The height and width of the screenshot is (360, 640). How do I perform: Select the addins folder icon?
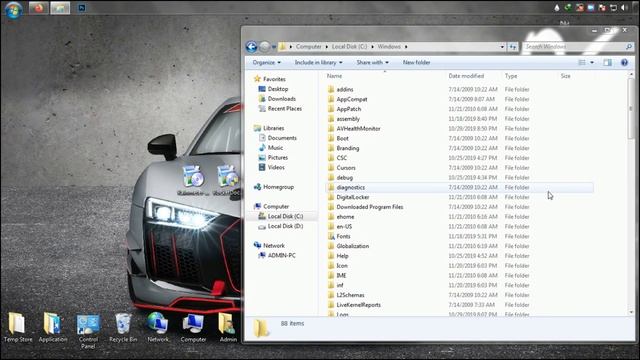point(331,89)
